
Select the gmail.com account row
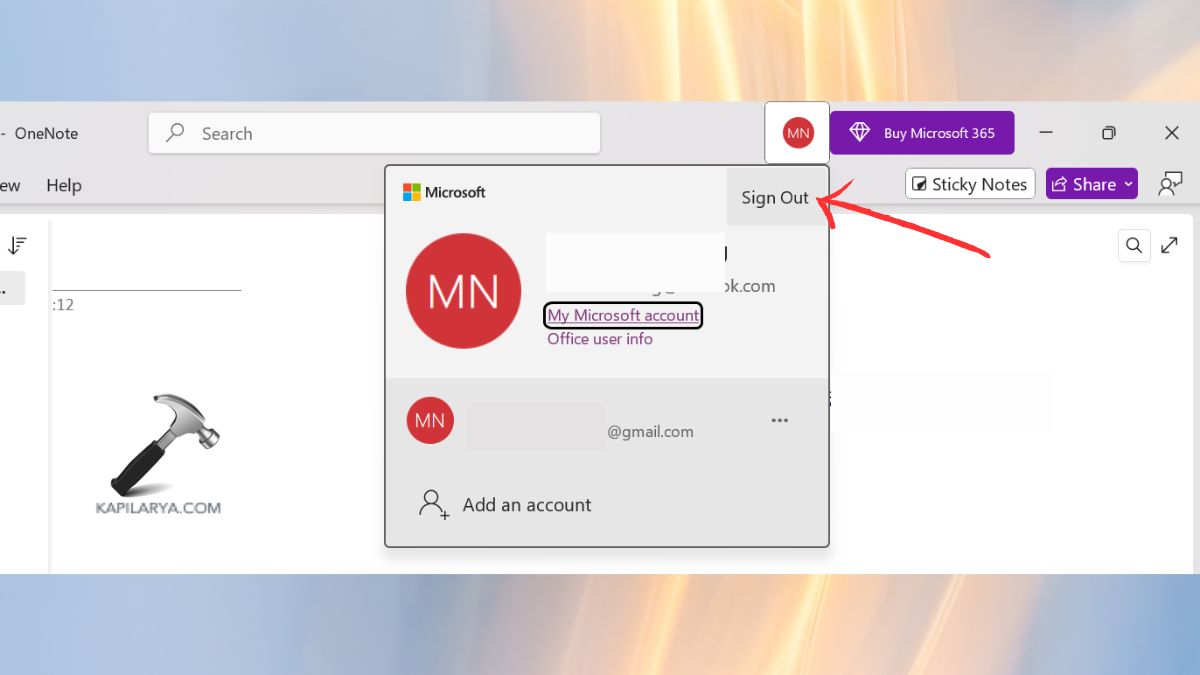[607, 421]
